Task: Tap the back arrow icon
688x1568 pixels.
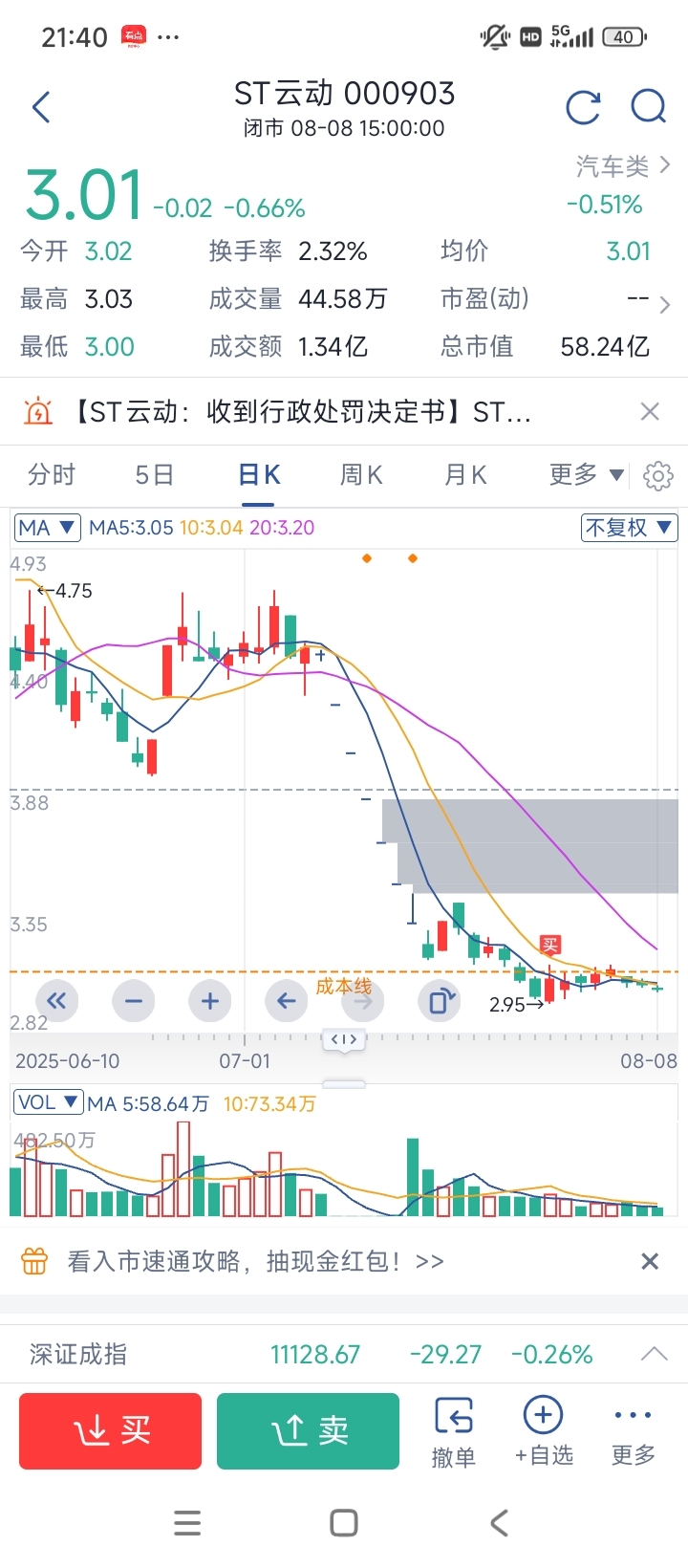Action: pyautogui.click(x=41, y=107)
